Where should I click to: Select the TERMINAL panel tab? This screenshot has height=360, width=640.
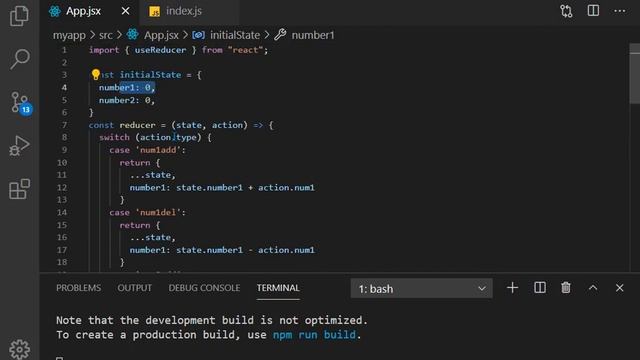278,288
